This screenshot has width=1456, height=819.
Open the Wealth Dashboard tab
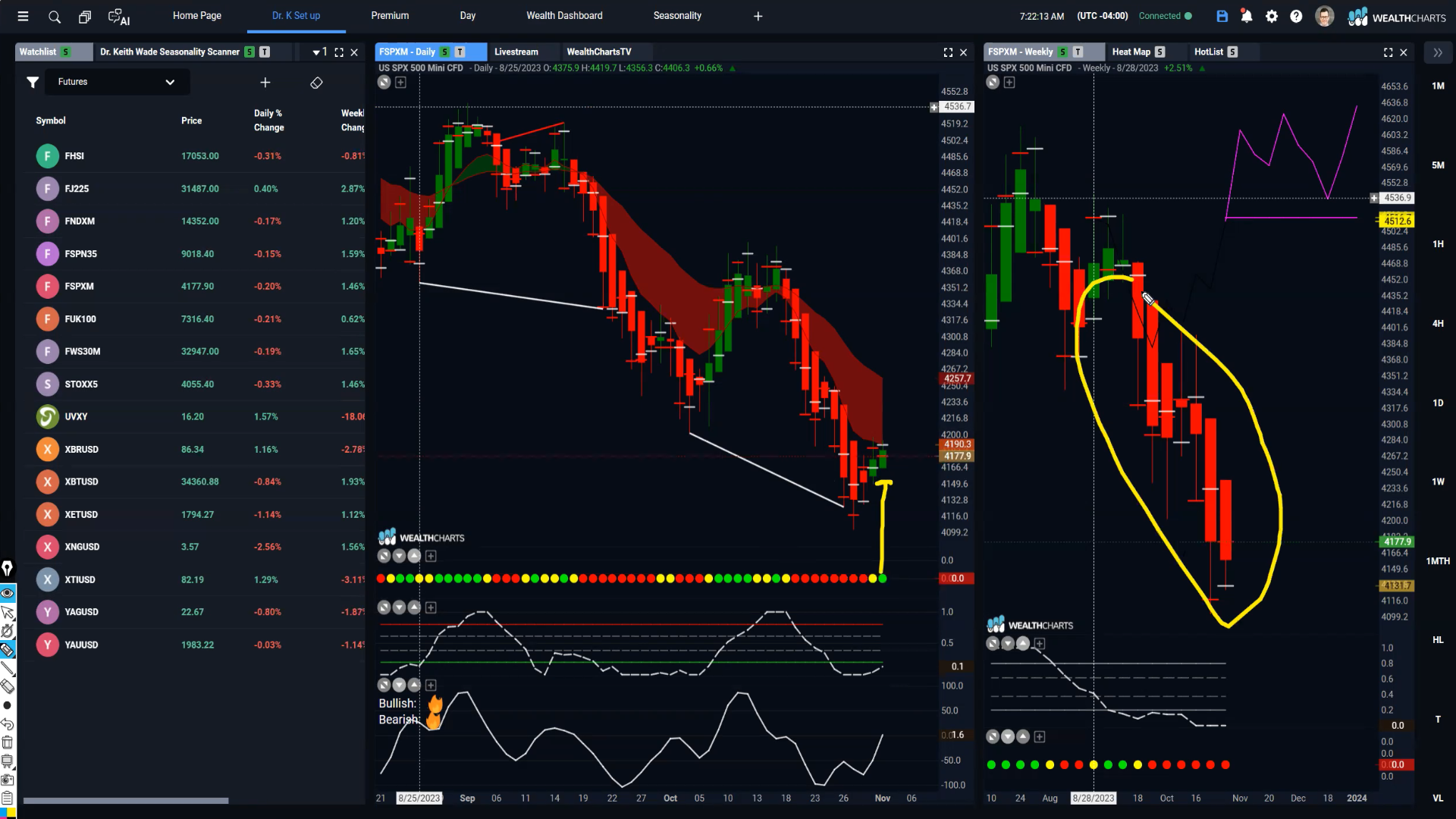pos(565,16)
